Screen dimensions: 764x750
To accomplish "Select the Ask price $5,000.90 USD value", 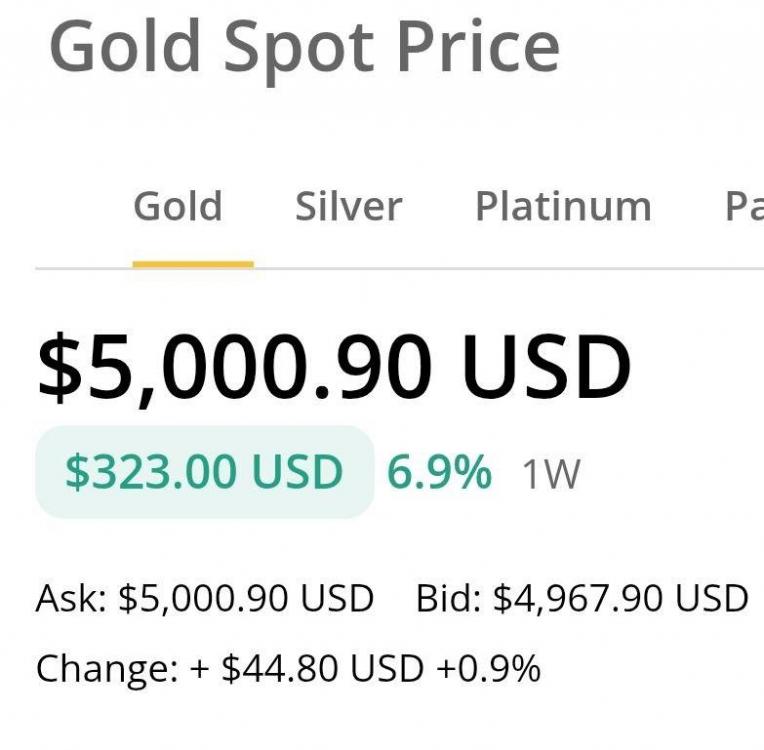I will tap(246, 599).
